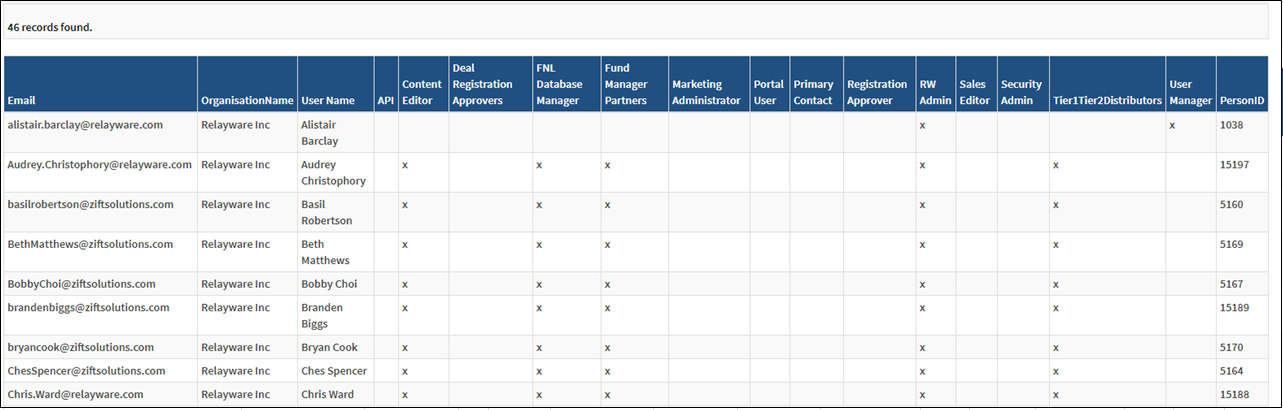
Task: Select user name Ches Spencer
Action: tap(334, 371)
